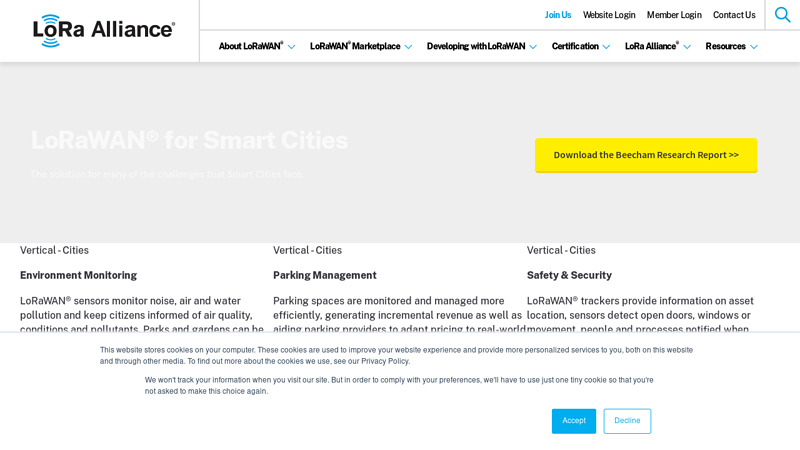Open Member Login link

tap(674, 15)
